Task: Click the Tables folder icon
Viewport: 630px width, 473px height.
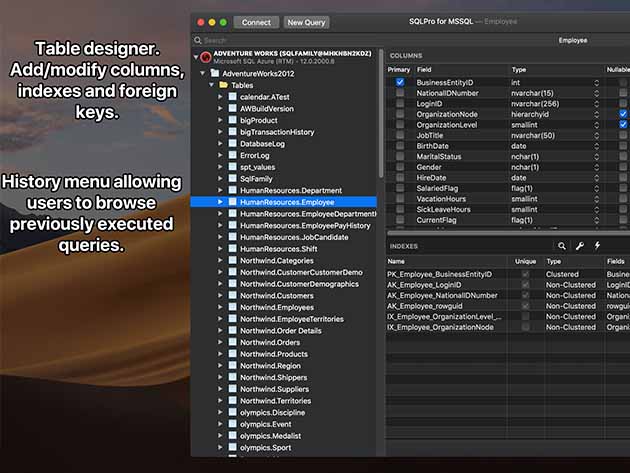Action: pyautogui.click(x=223, y=85)
